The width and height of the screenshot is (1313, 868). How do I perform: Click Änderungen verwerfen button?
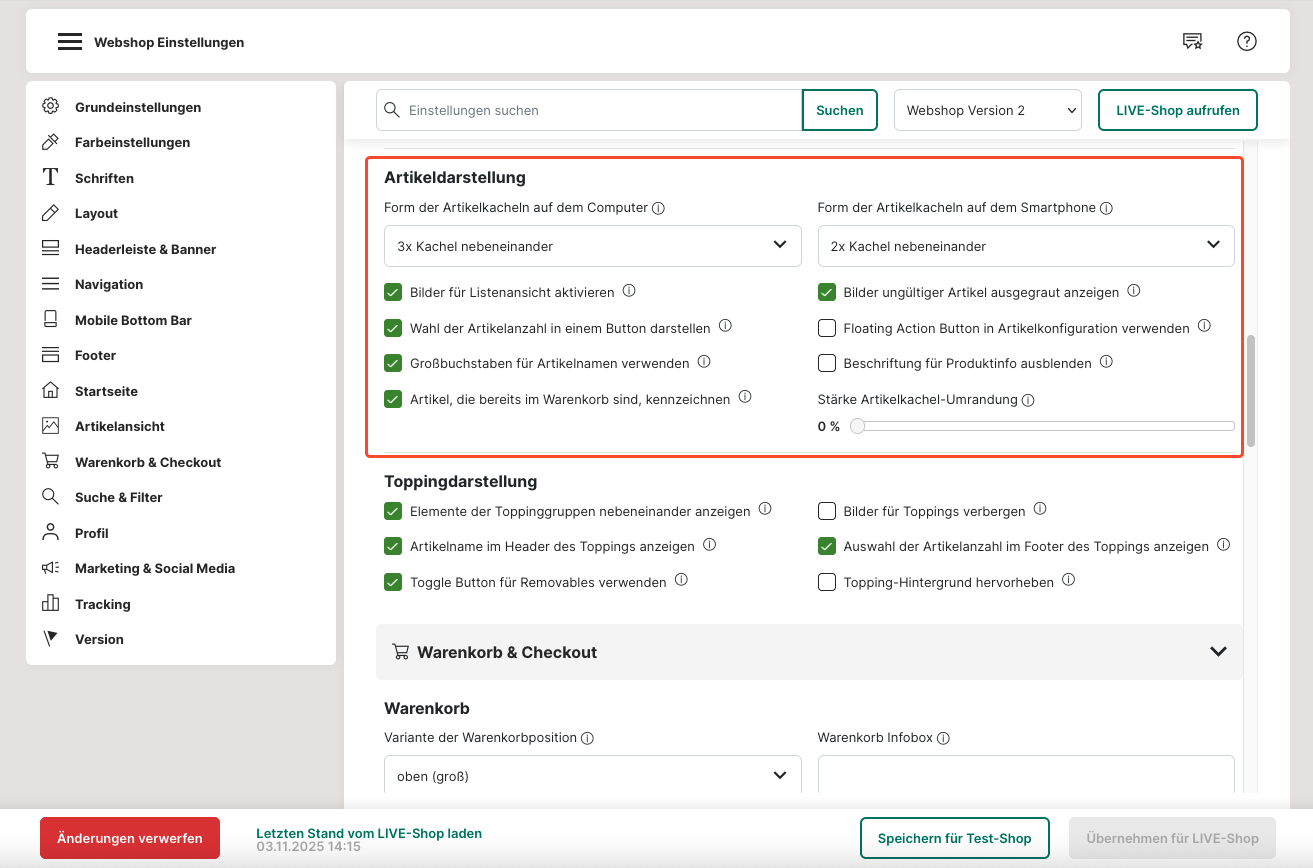[130, 838]
